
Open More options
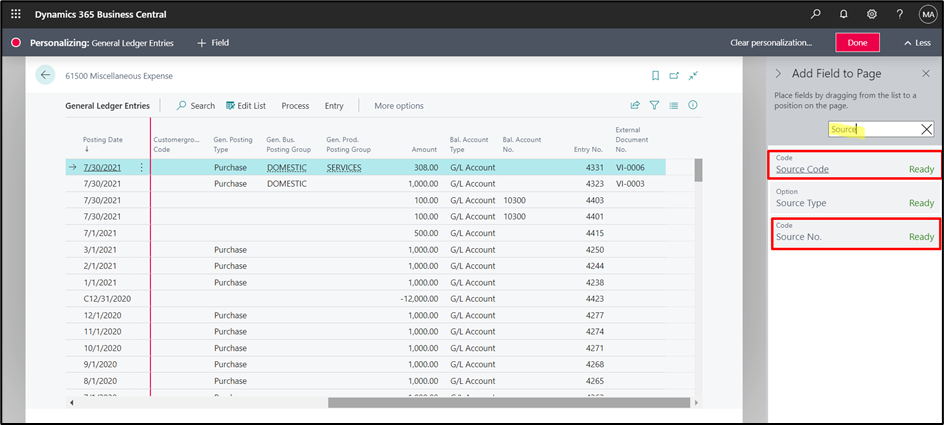click(x=399, y=105)
